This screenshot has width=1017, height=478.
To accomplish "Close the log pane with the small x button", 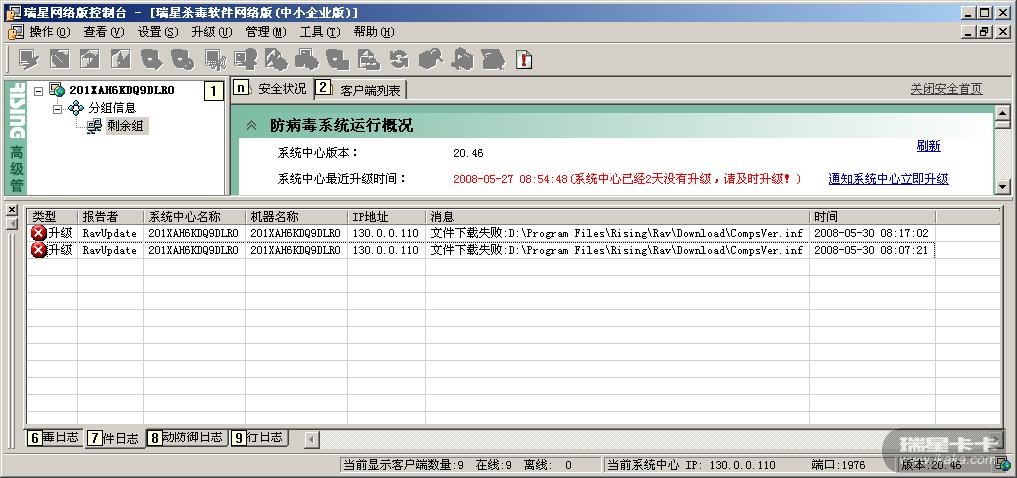I will point(11,209).
